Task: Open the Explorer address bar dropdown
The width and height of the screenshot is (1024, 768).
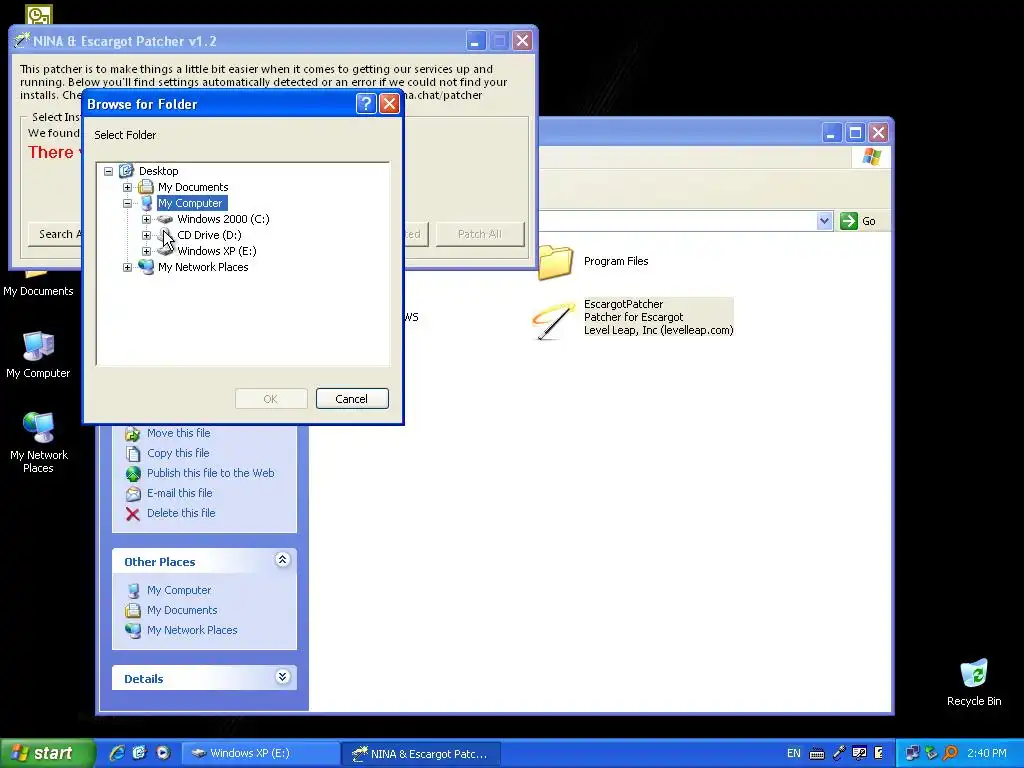Action: pos(824,221)
